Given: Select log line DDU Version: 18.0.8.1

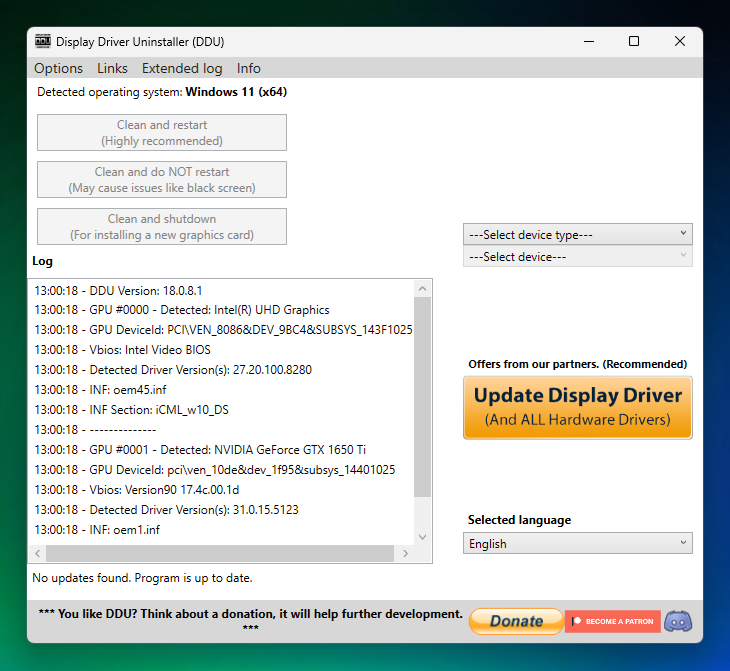Looking at the screenshot, I should pyautogui.click(x=118, y=291).
